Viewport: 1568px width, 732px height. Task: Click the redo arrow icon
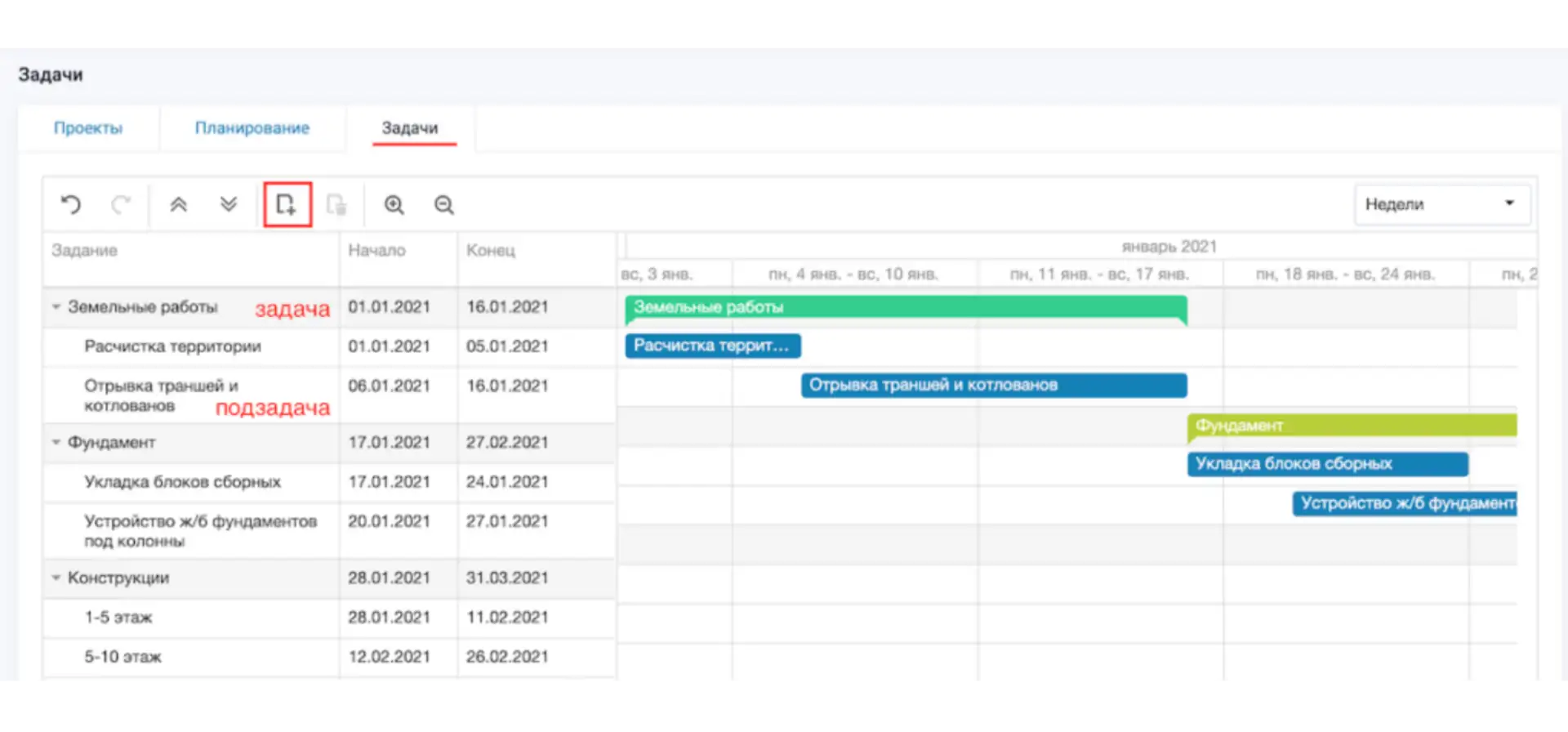point(121,204)
